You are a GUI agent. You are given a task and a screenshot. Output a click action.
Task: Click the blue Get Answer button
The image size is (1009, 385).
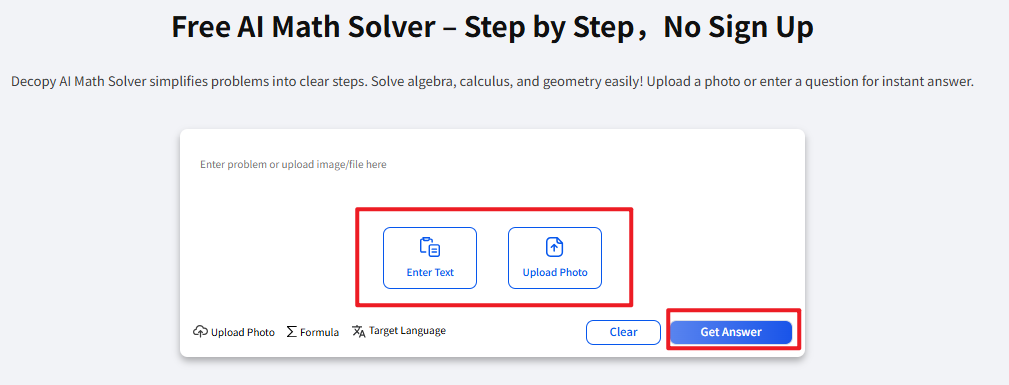[x=731, y=332]
